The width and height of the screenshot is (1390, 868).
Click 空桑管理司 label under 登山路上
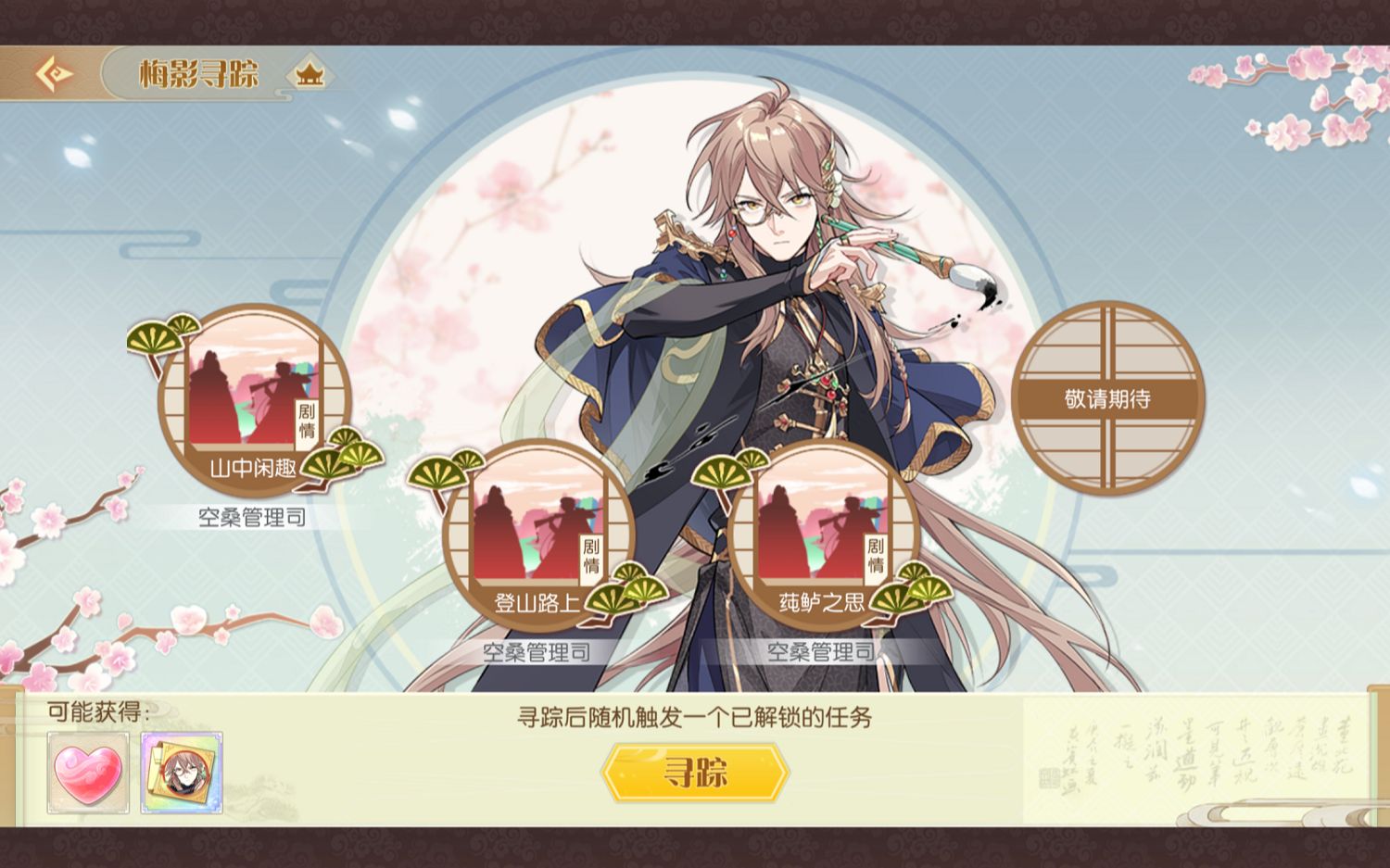[537, 652]
